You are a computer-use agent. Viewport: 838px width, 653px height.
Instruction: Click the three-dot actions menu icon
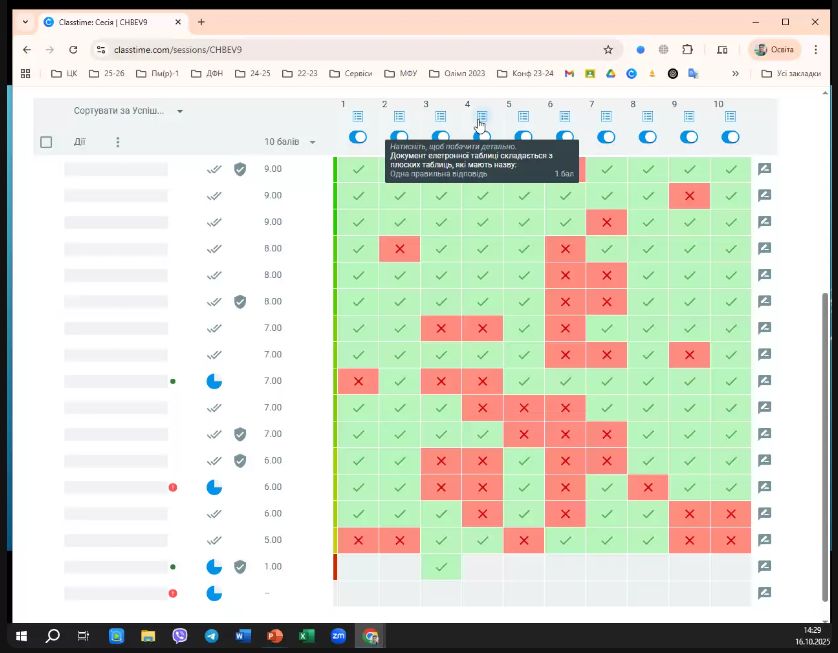(117, 142)
